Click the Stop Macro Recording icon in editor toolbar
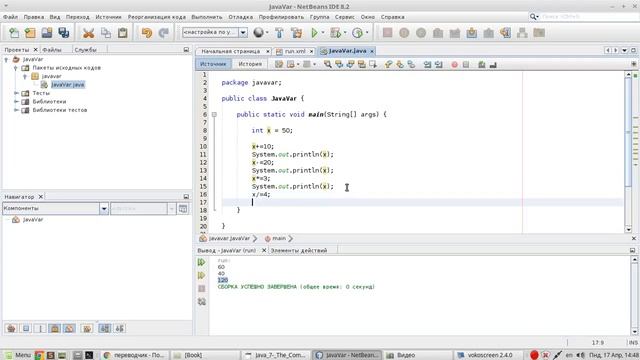This screenshot has height=360, width=640. click(x=466, y=64)
